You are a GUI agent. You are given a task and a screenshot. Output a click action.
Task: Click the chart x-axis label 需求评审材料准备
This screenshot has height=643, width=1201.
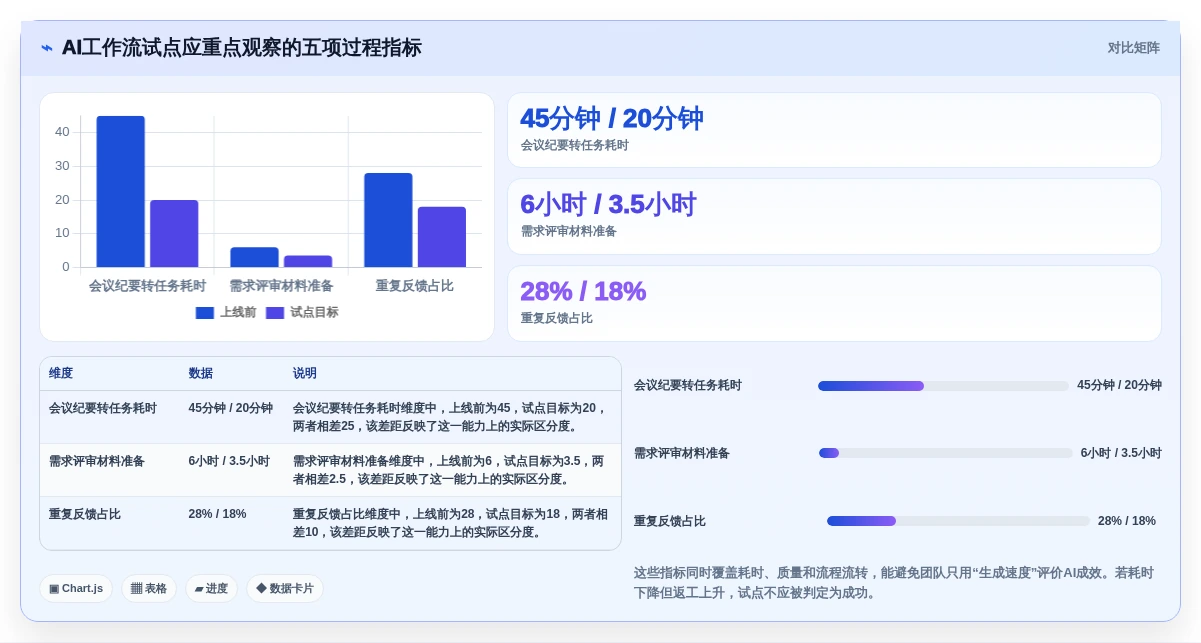tap(281, 286)
